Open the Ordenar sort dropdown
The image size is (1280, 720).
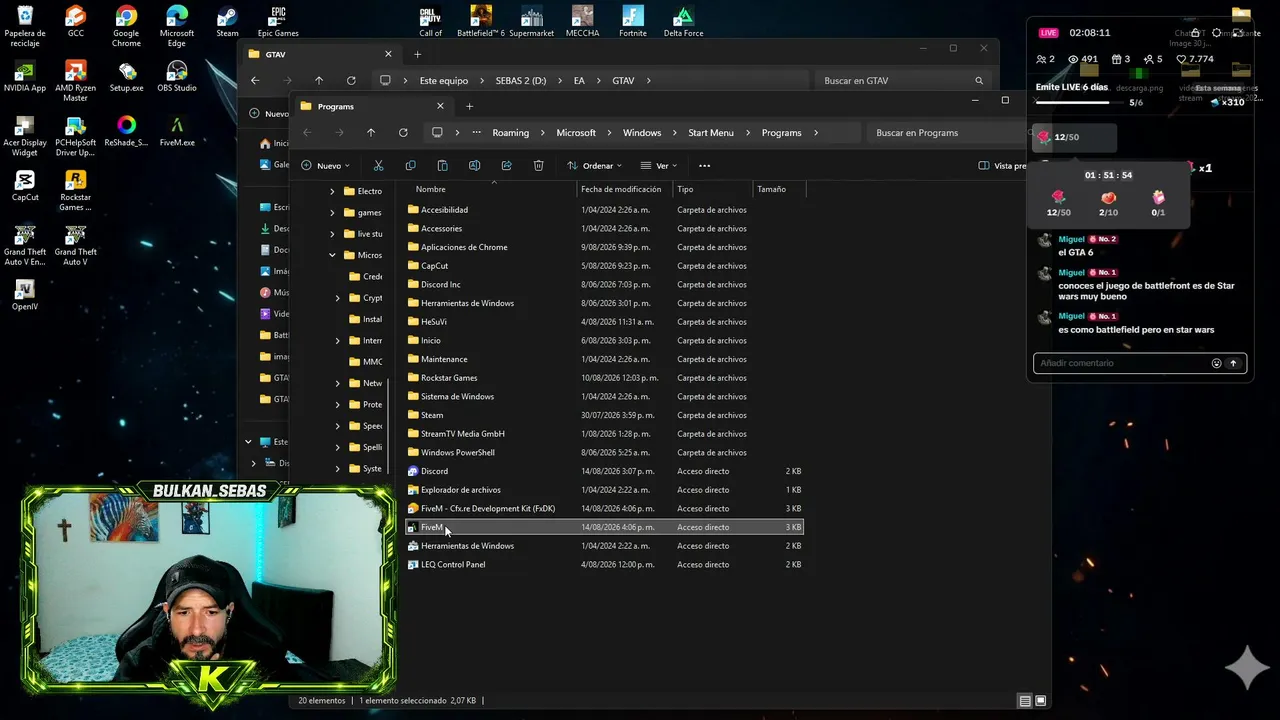pyautogui.click(x=594, y=166)
